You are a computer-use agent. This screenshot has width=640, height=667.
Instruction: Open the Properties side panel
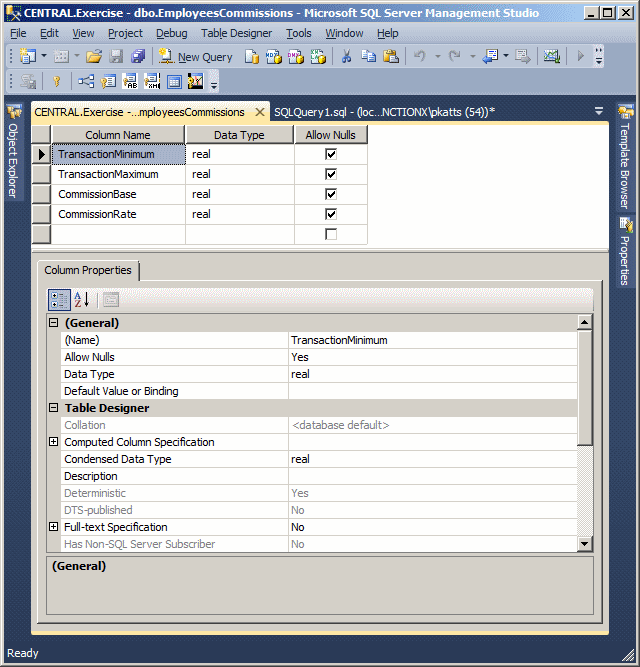pos(625,252)
